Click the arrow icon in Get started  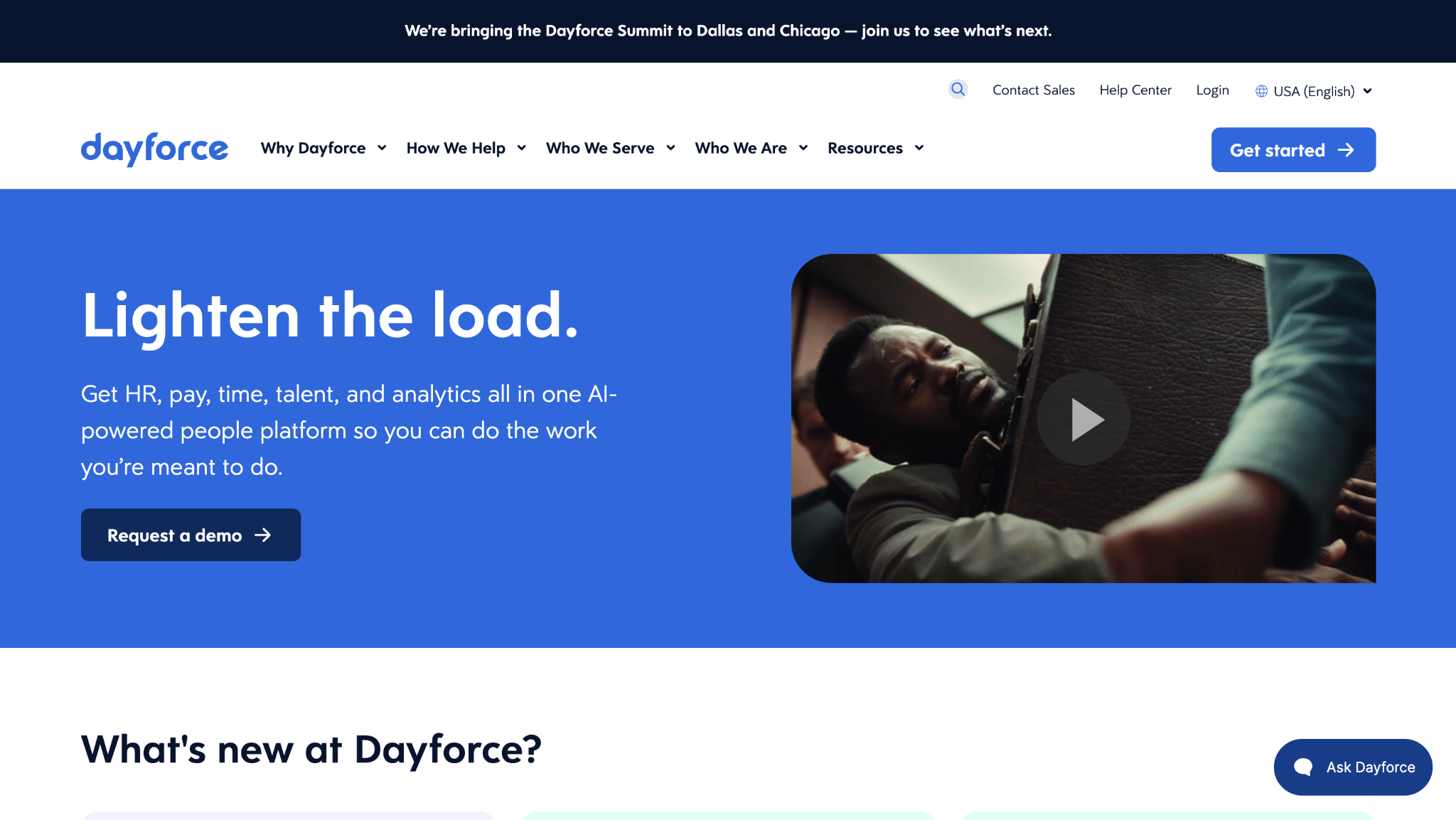1345,150
